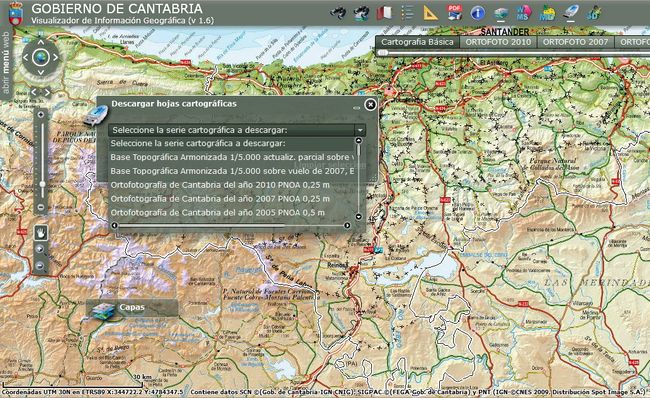Select the hand pan tool
650x398 pixels.
41,233
